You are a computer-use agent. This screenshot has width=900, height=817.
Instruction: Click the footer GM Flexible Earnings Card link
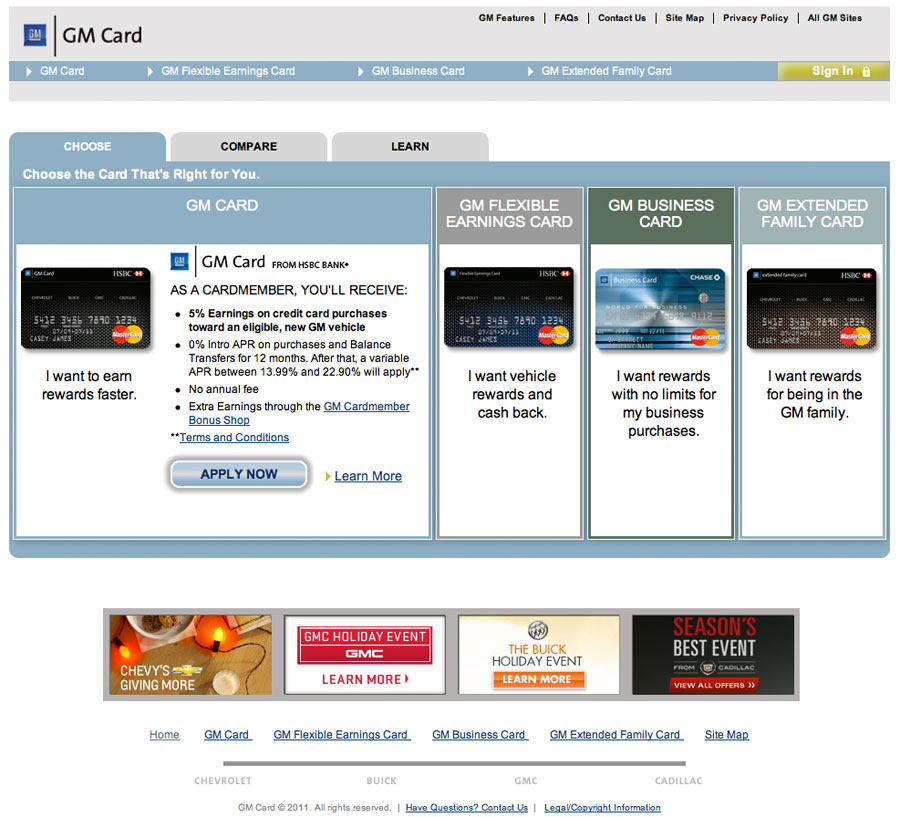(341, 735)
